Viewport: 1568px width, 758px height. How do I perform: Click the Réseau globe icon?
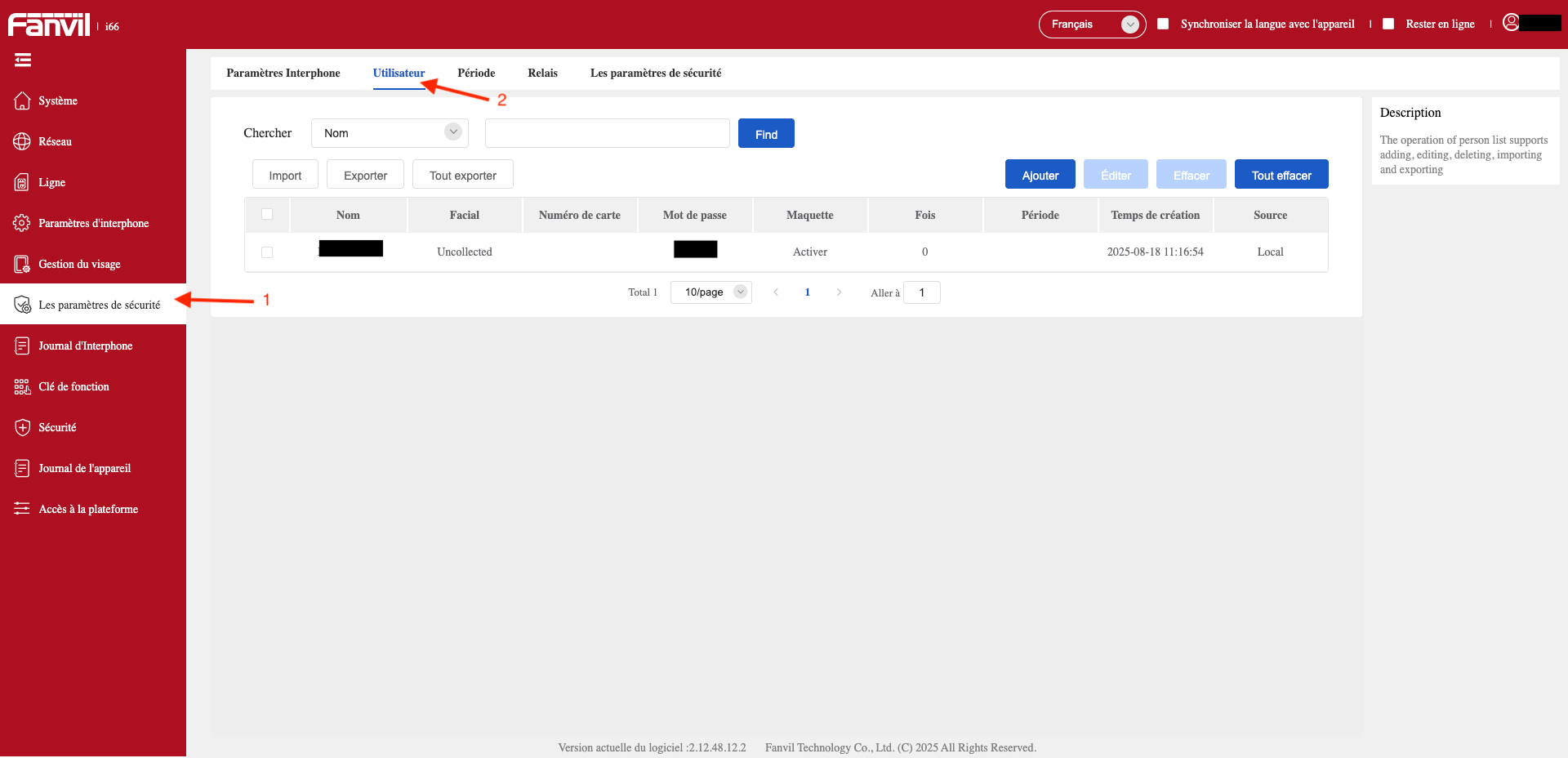coord(22,141)
